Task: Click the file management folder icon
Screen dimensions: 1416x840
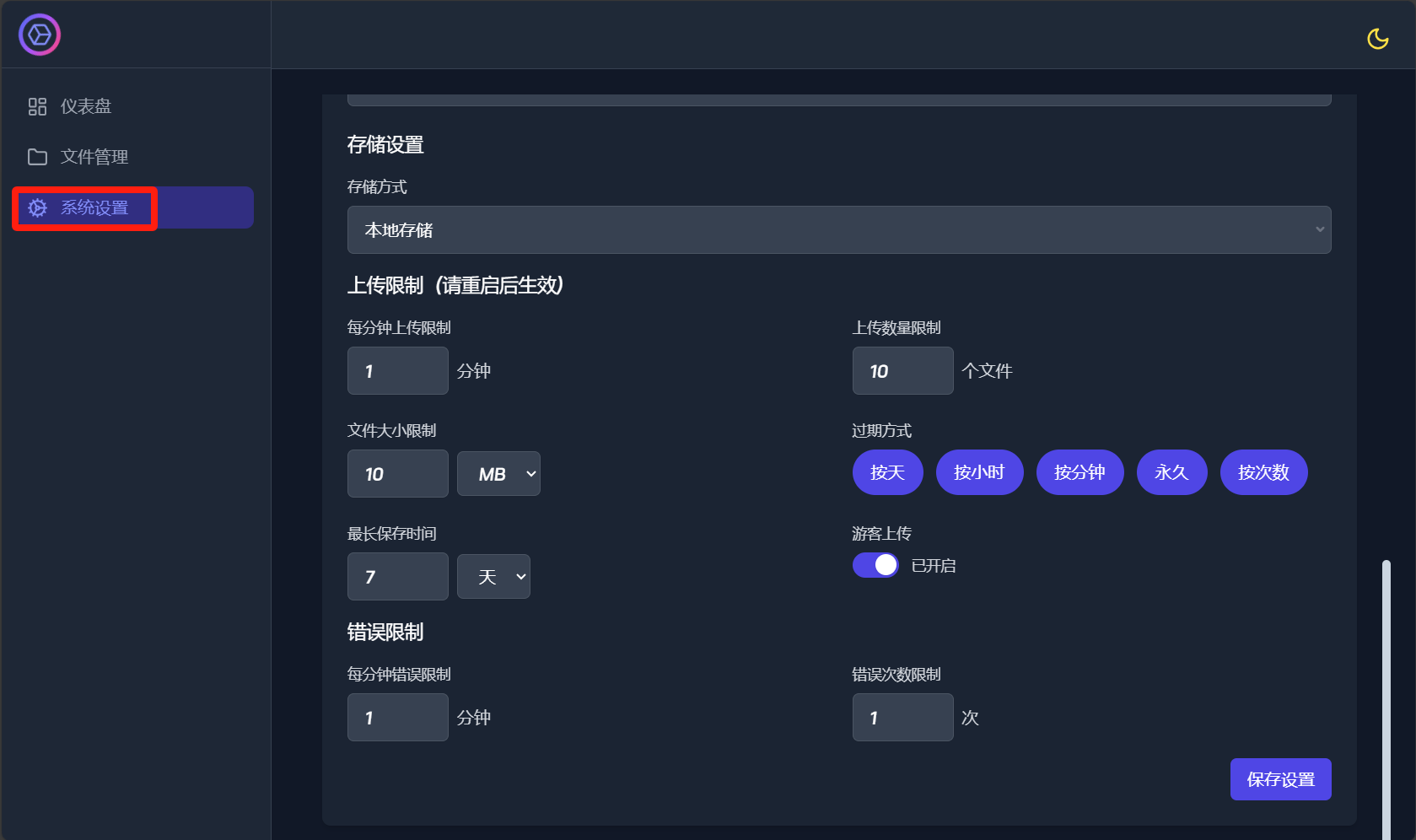Action: tap(37, 157)
